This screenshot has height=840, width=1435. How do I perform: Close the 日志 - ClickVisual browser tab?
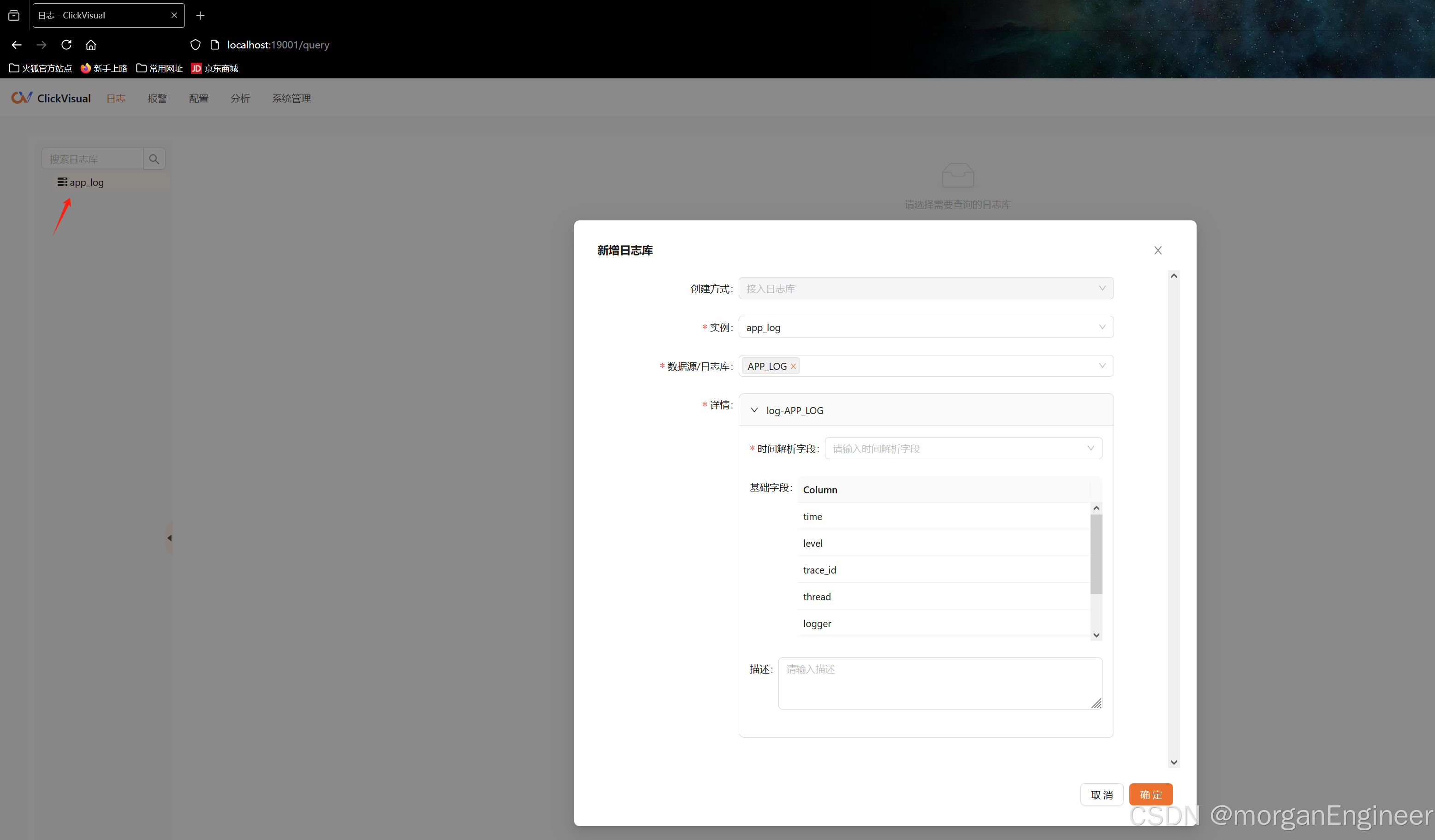pos(174,15)
